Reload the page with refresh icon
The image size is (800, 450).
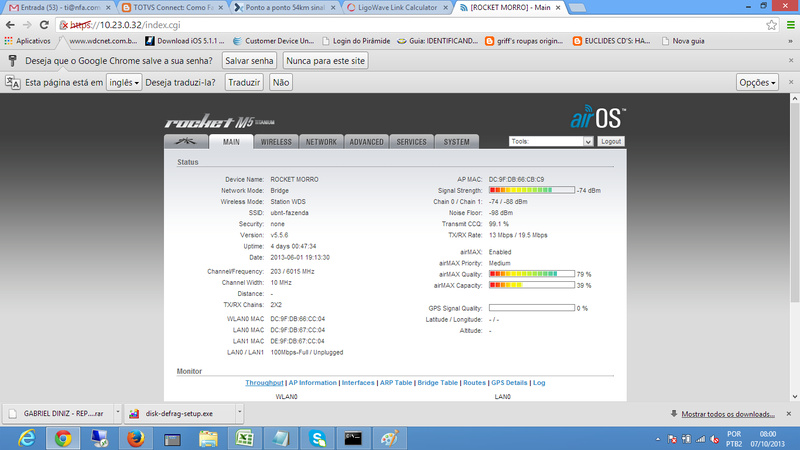point(44,25)
